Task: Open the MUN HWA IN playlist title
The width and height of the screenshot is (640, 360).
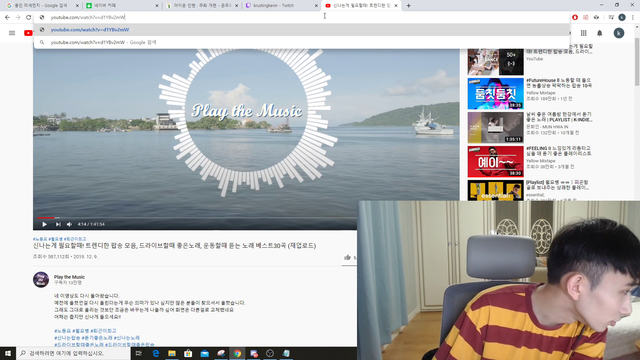Action: tap(559, 117)
